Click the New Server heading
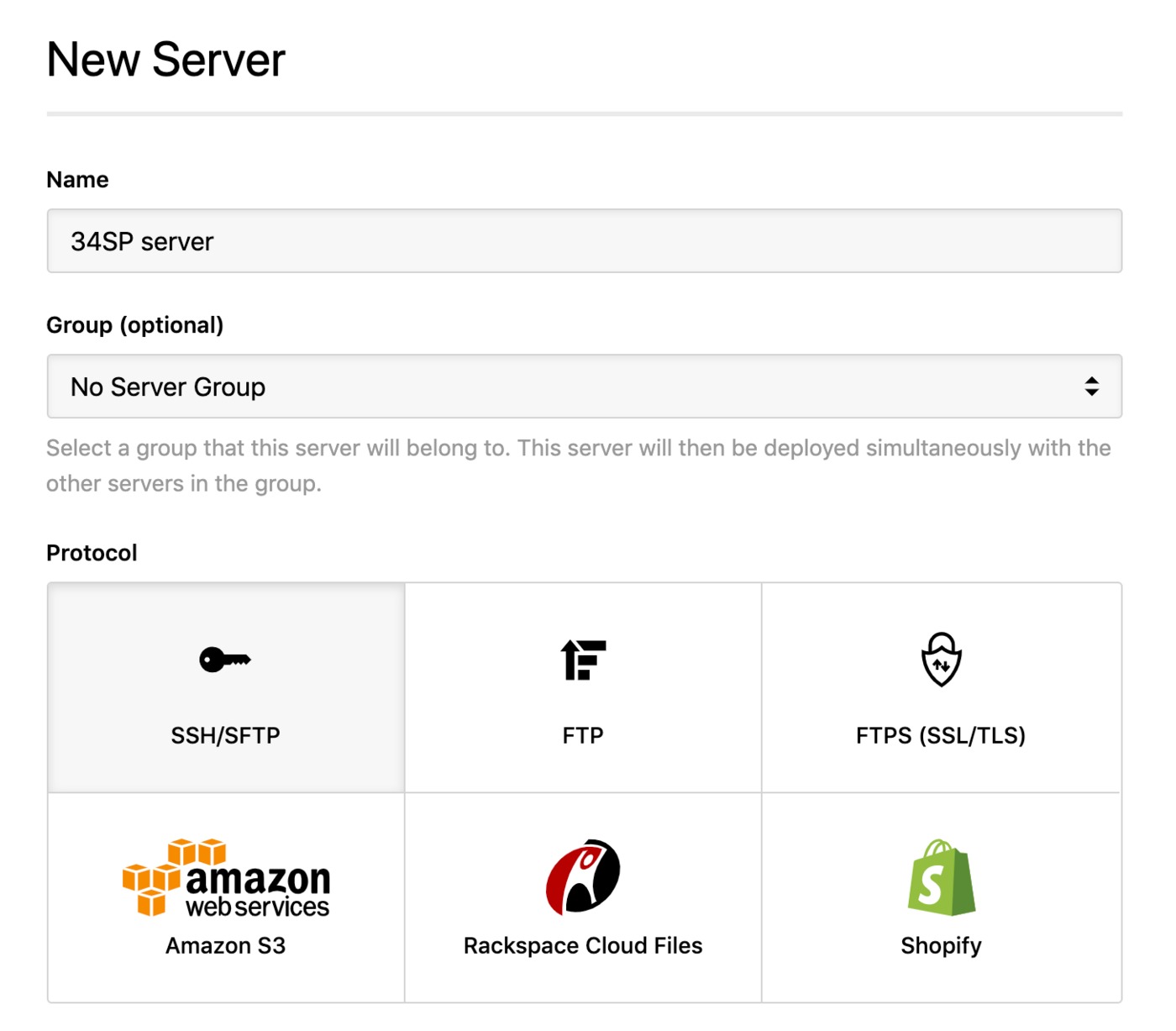 (x=166, y=60)
